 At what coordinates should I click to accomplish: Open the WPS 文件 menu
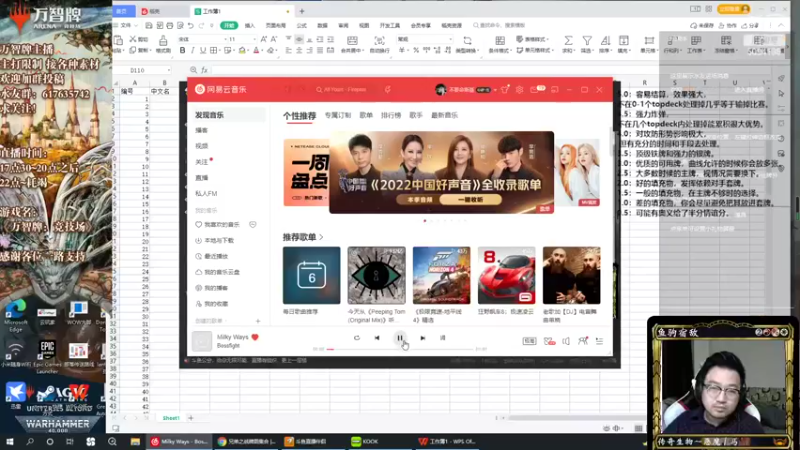(126, 25)
